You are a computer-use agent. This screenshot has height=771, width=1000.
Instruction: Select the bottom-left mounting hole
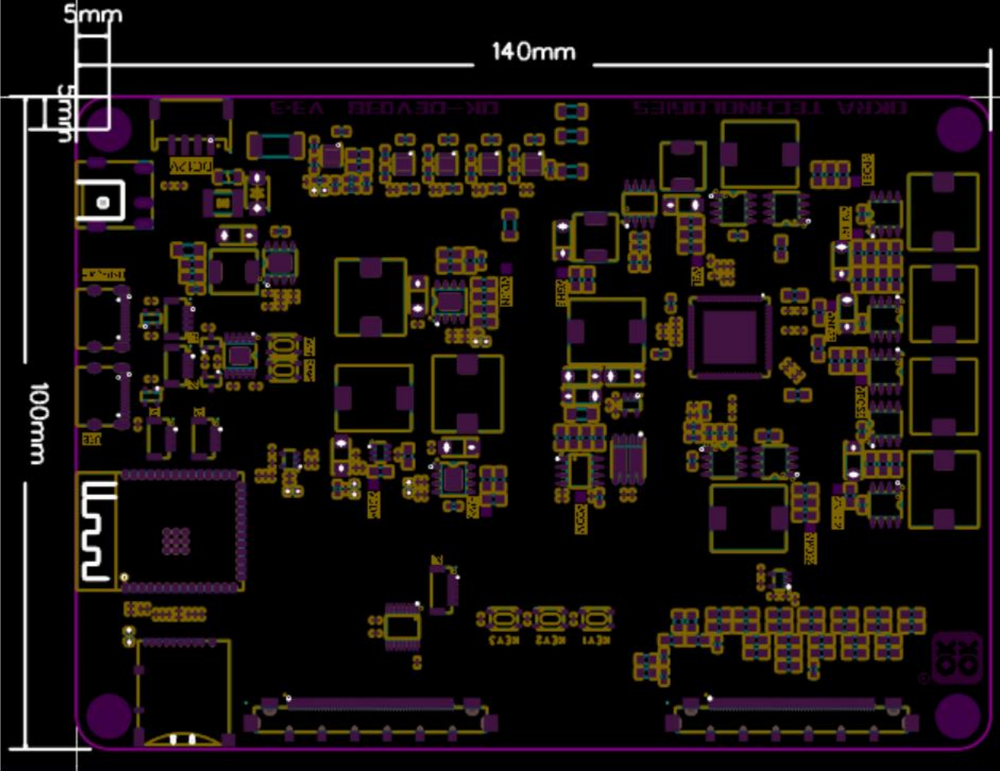(108, 714)
